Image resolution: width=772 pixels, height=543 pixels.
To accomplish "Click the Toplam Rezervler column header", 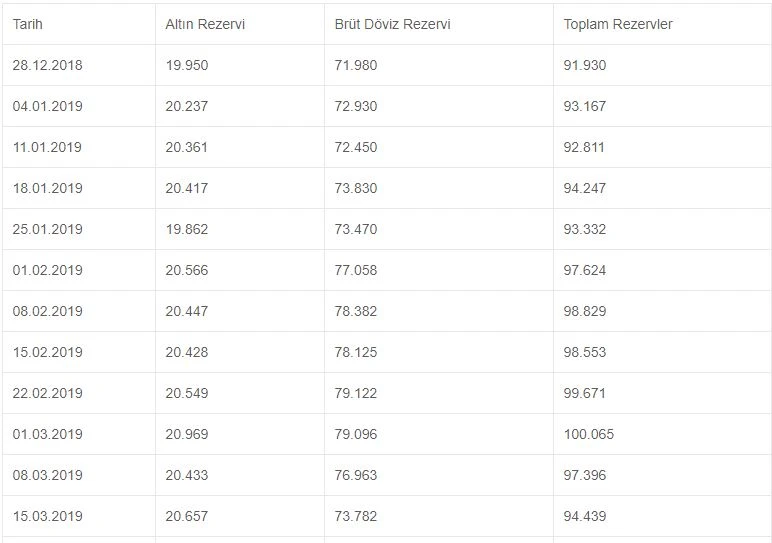I will point(617,24).
